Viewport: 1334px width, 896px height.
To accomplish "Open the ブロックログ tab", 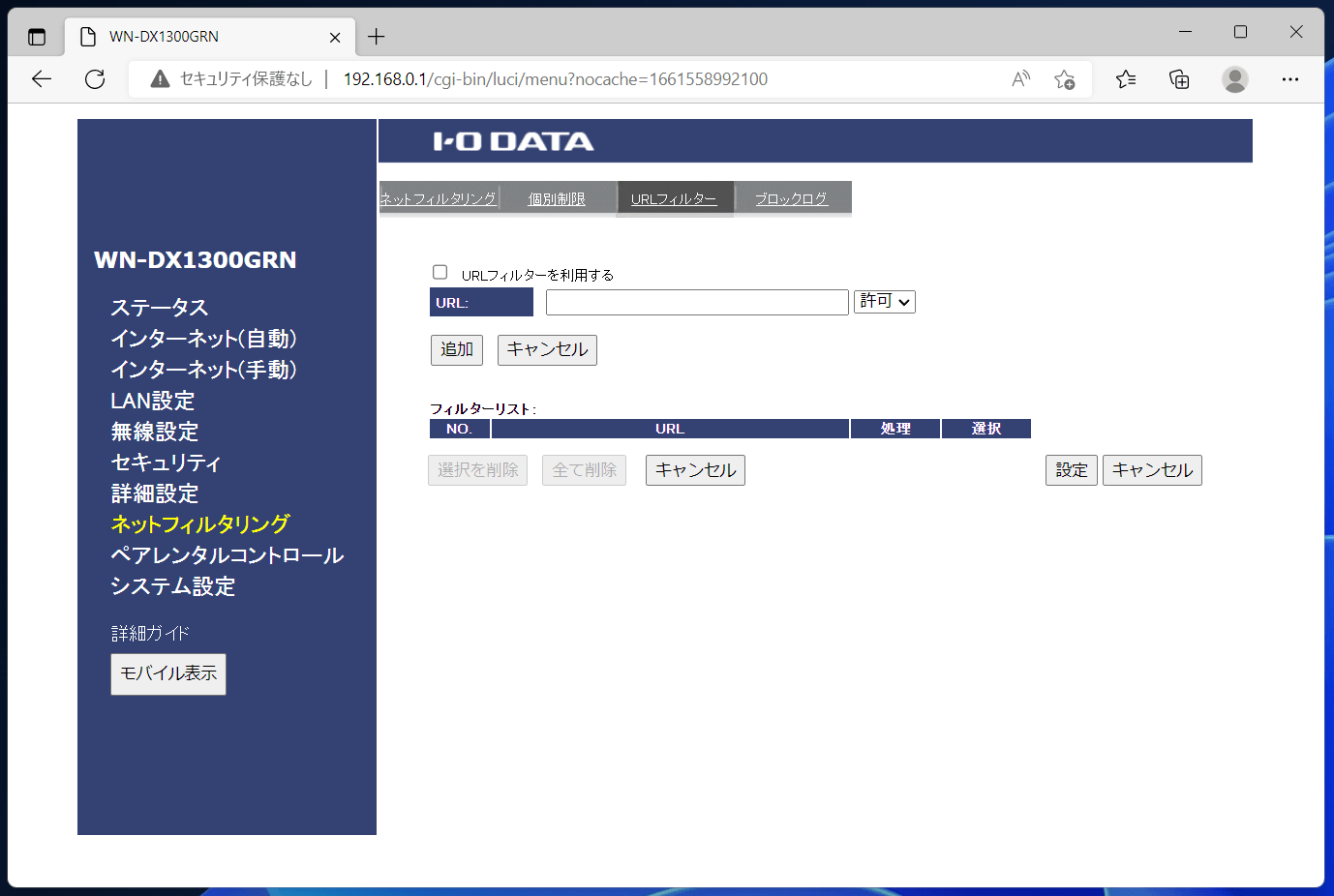I will tap(791, 198).
